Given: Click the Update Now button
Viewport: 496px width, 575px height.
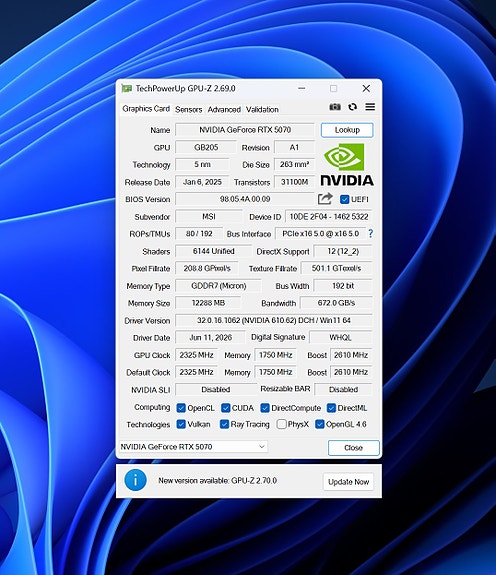Looking at the screenshot, I should click(x=348, y=481).
